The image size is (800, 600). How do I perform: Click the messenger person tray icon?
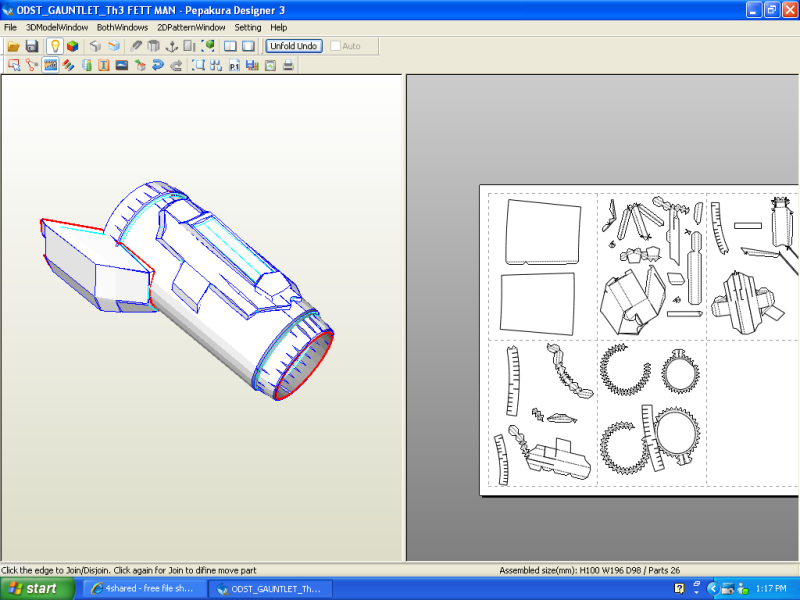coord(743,589)
